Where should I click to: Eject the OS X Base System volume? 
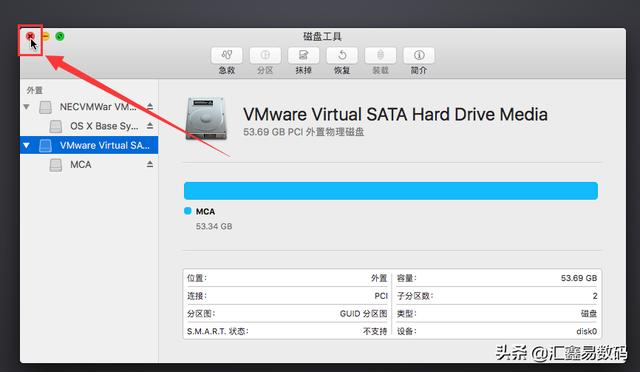[x=150, y=126]
